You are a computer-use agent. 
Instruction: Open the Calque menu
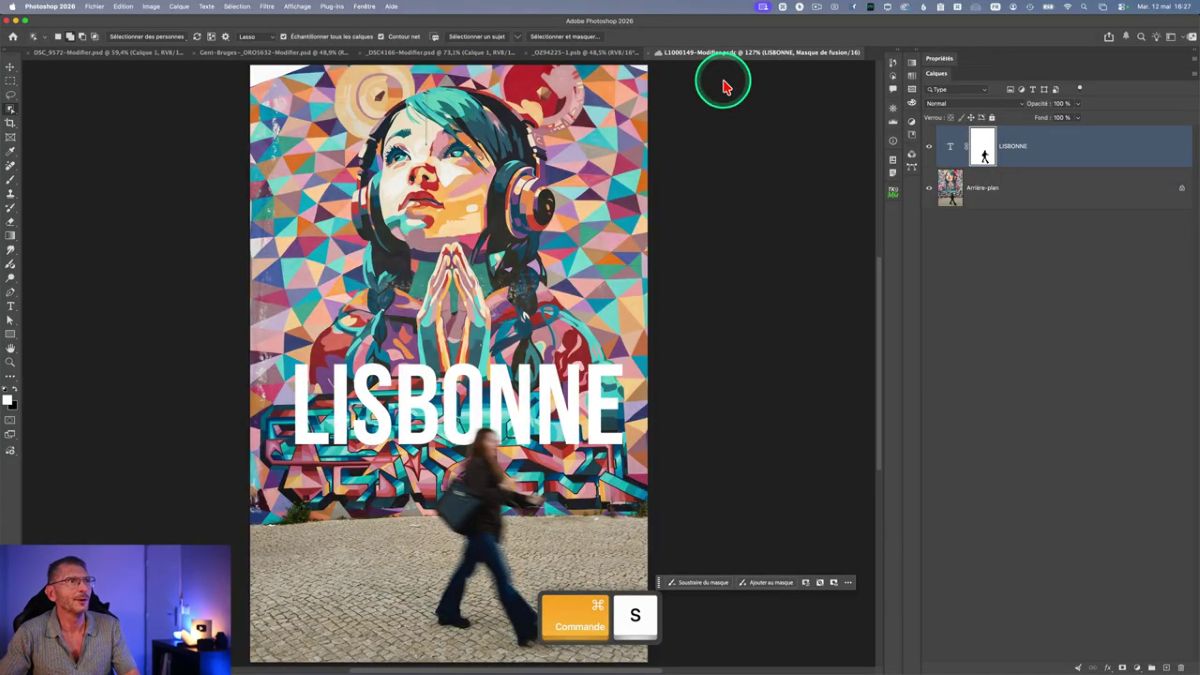click(179, 6)
